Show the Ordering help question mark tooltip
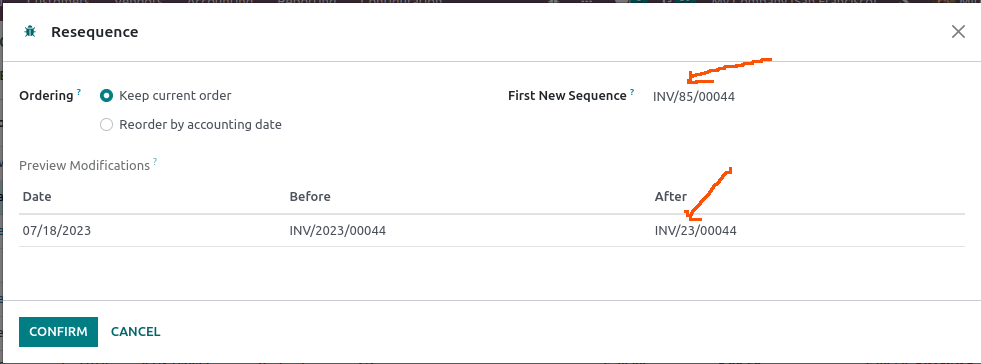This screenshot has width=981, height=364. pos(79,92)
